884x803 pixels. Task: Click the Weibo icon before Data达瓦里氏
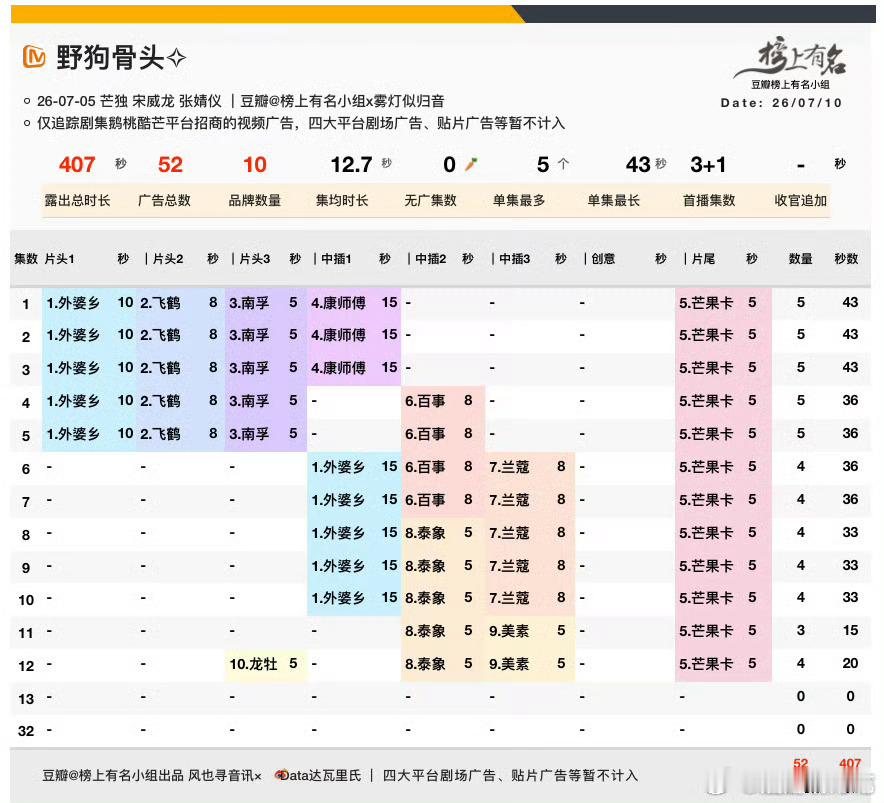(x=280, y=775)
